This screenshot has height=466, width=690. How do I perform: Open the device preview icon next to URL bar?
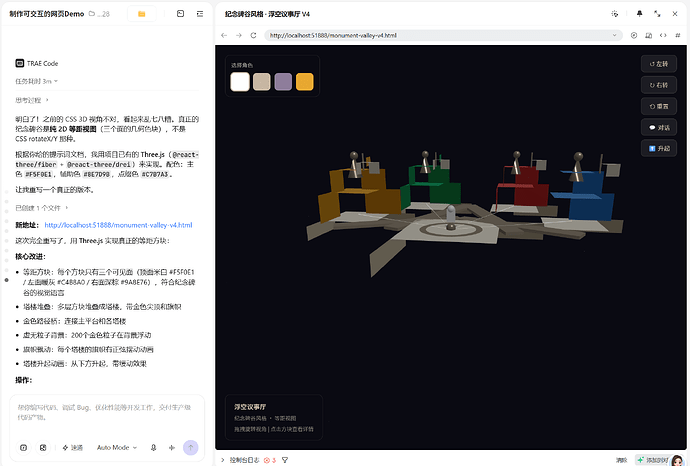648,35
